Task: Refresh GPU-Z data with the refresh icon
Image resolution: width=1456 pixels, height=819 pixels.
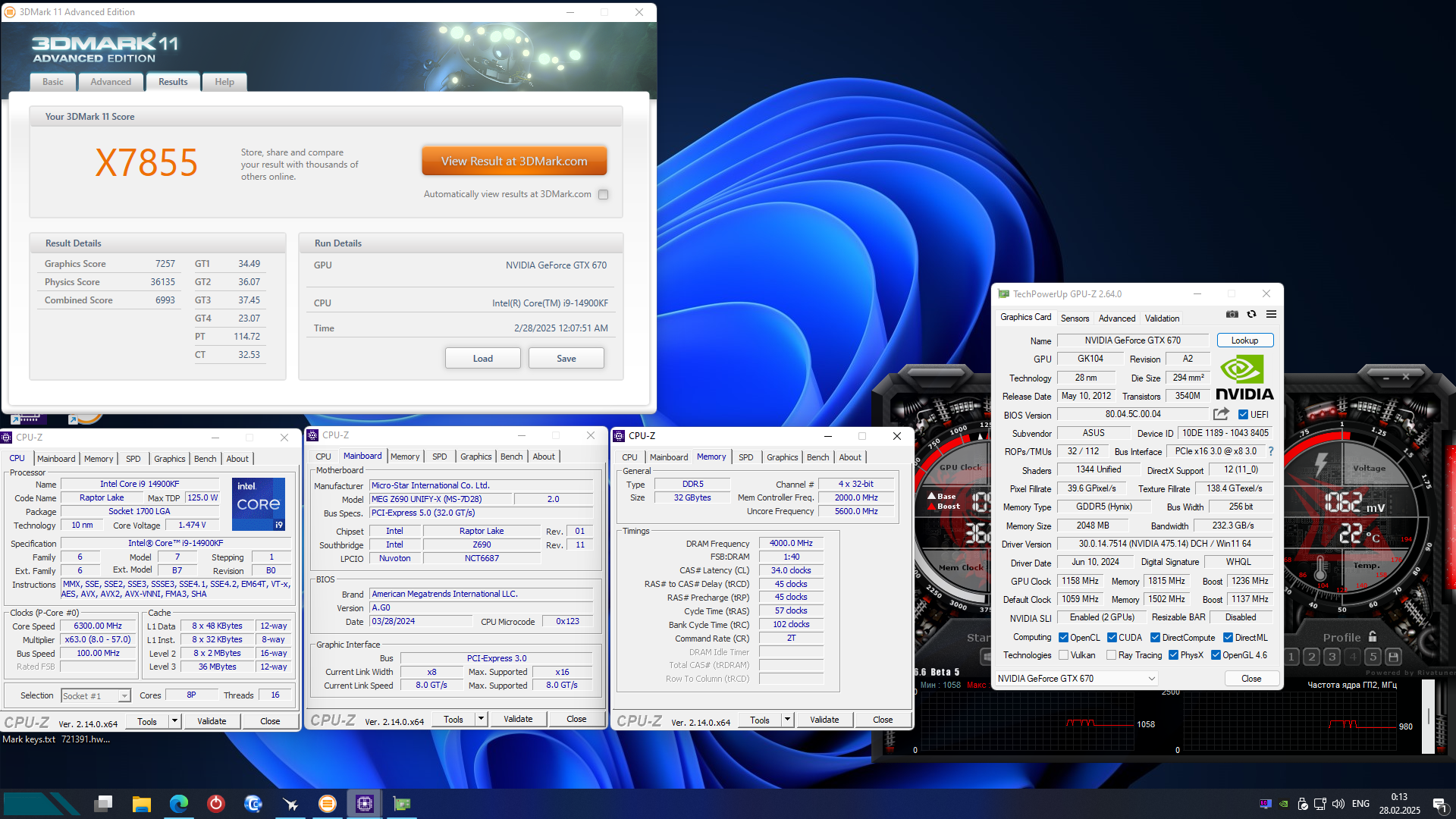Action: click(1252, 314)
